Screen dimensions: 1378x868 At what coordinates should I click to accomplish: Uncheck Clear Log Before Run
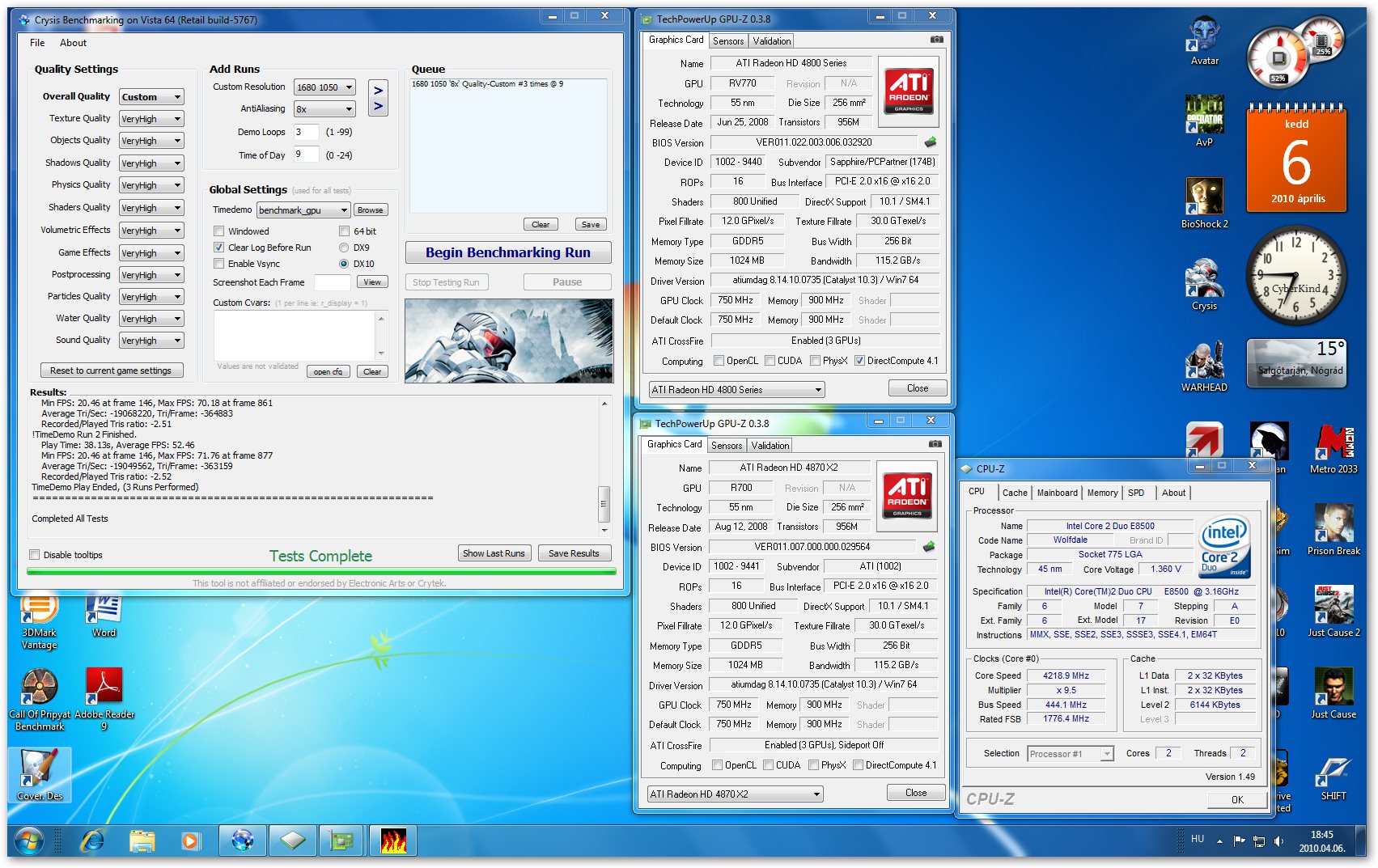[x=218, y=248]
